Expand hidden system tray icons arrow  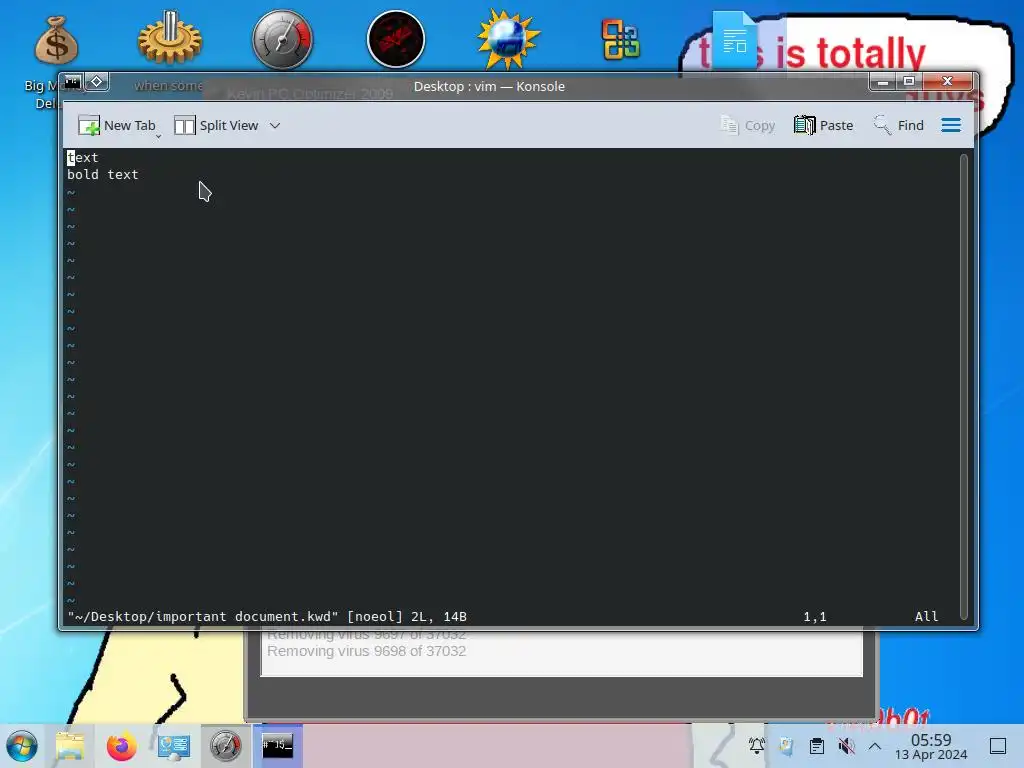875,746
